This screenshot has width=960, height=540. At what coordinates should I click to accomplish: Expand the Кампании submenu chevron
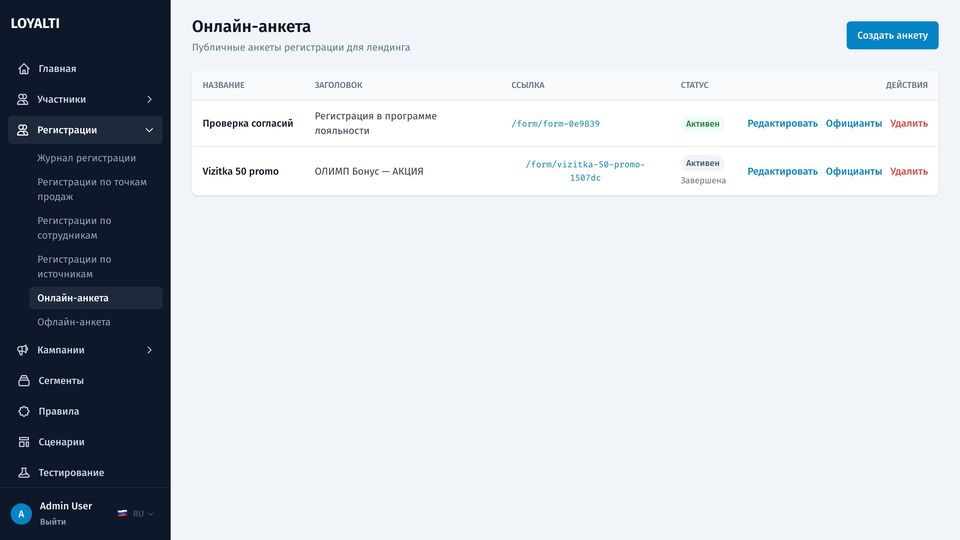(149, 350)
